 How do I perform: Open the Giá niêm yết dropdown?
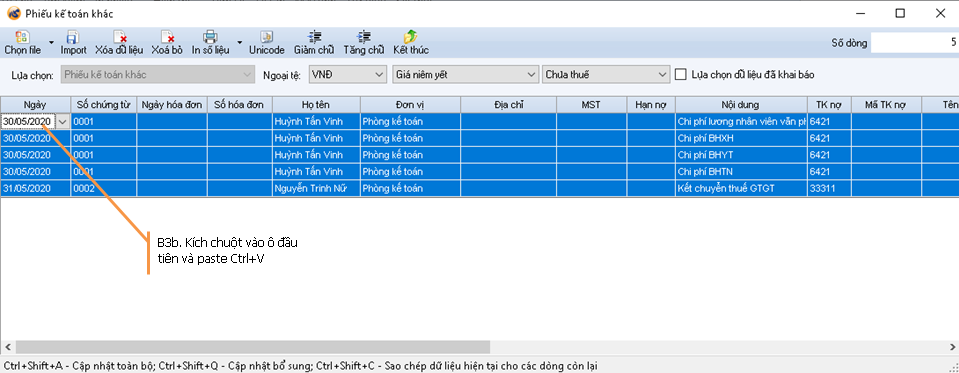click(x=465, y=75)
